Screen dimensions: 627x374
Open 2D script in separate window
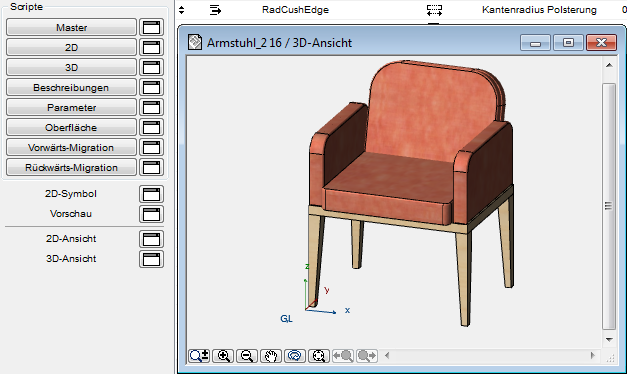tap(152, 47)
